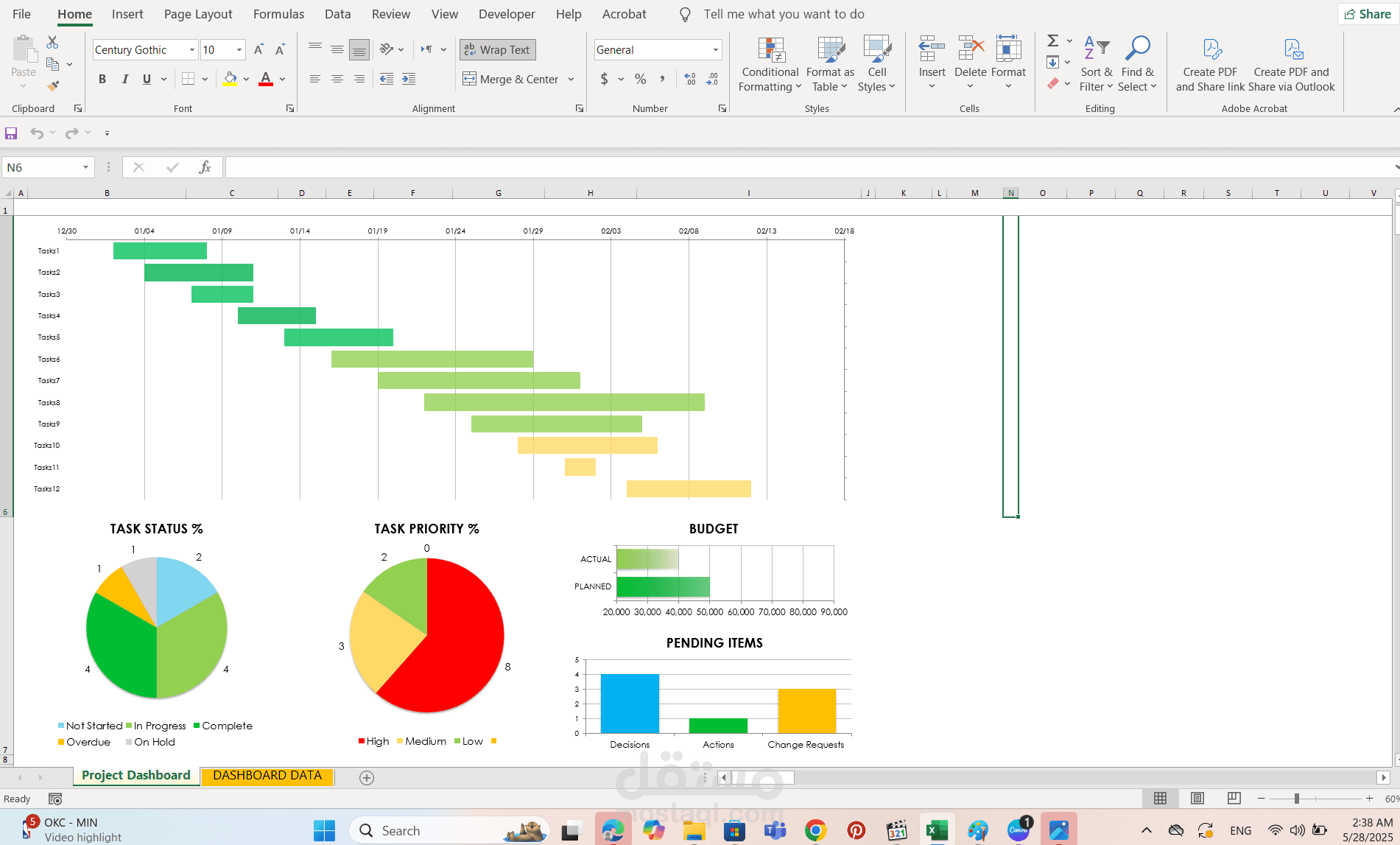Increase font size with the larger A icon
Image resolution: width=1400 pixels, height=845 pixels.
(258, 49)
